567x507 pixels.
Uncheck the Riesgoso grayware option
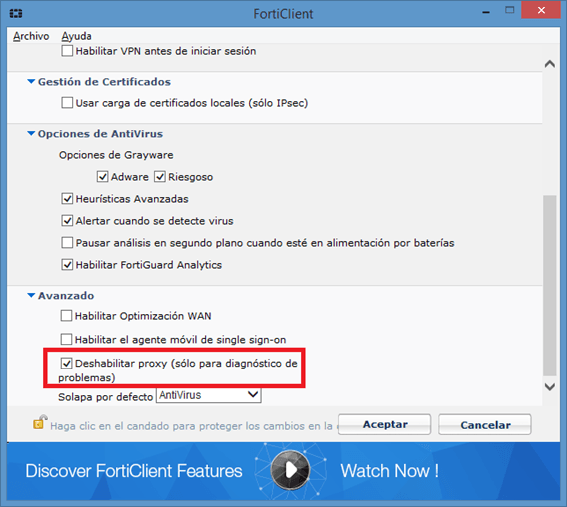pyautogui.click(x=160, y=177)
